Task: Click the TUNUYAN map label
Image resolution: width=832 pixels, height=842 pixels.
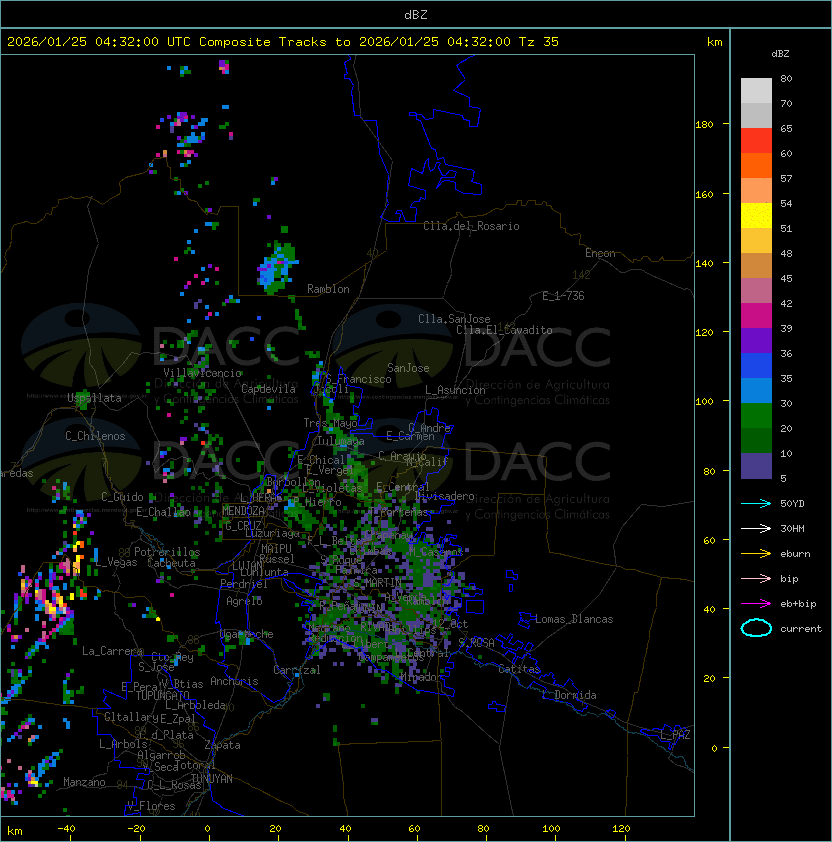Action: [x=212, y=779]
